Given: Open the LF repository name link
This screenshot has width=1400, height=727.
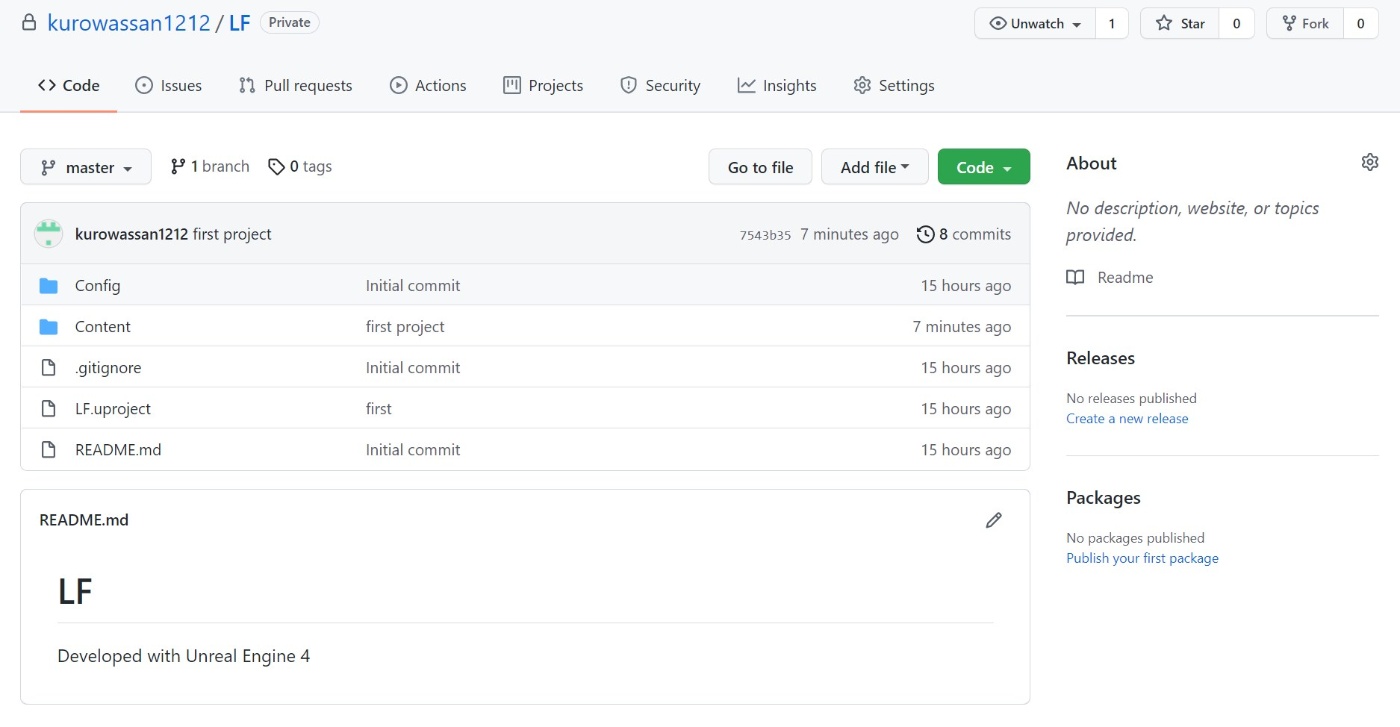Looking at the screenshot, I should click(x=239, y=23).
